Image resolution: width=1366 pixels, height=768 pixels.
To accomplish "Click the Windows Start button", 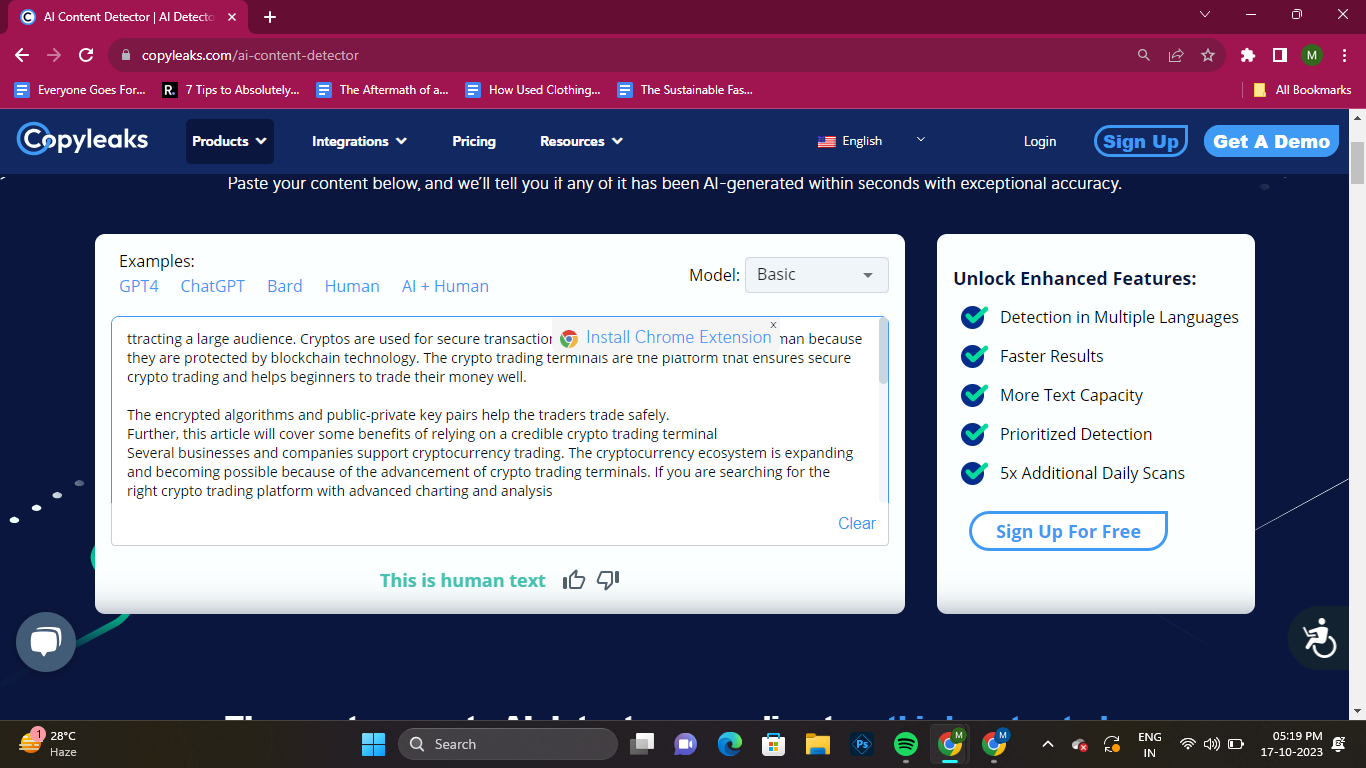I will tap(373, 744).
